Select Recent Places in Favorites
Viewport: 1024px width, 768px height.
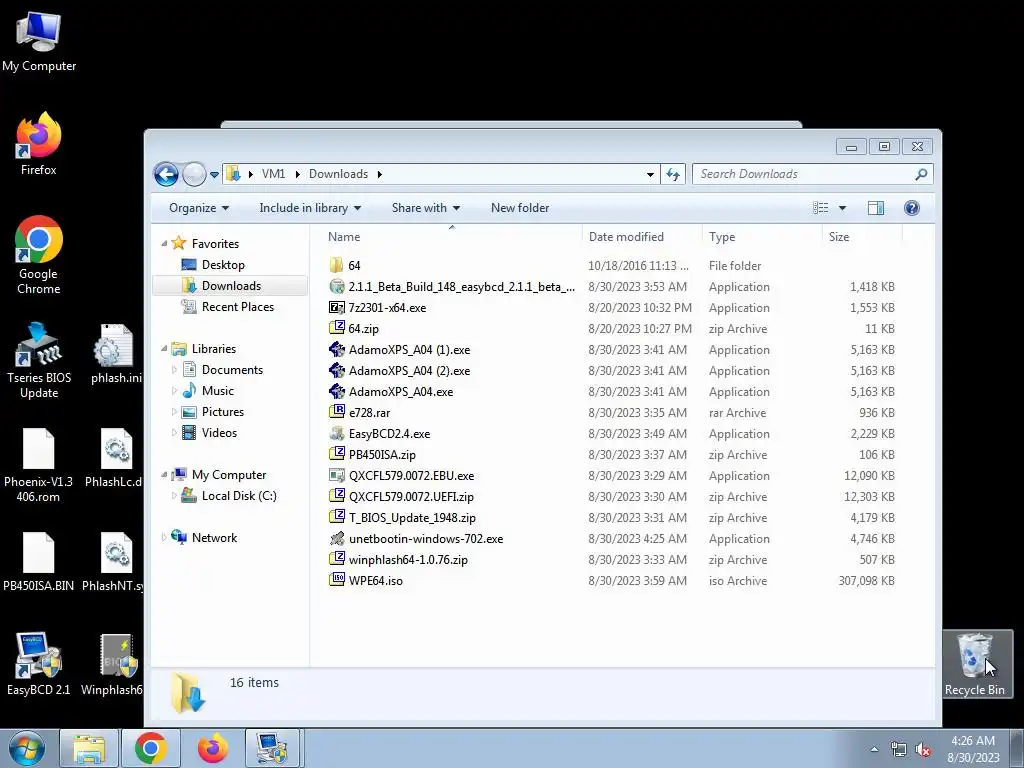238,306
